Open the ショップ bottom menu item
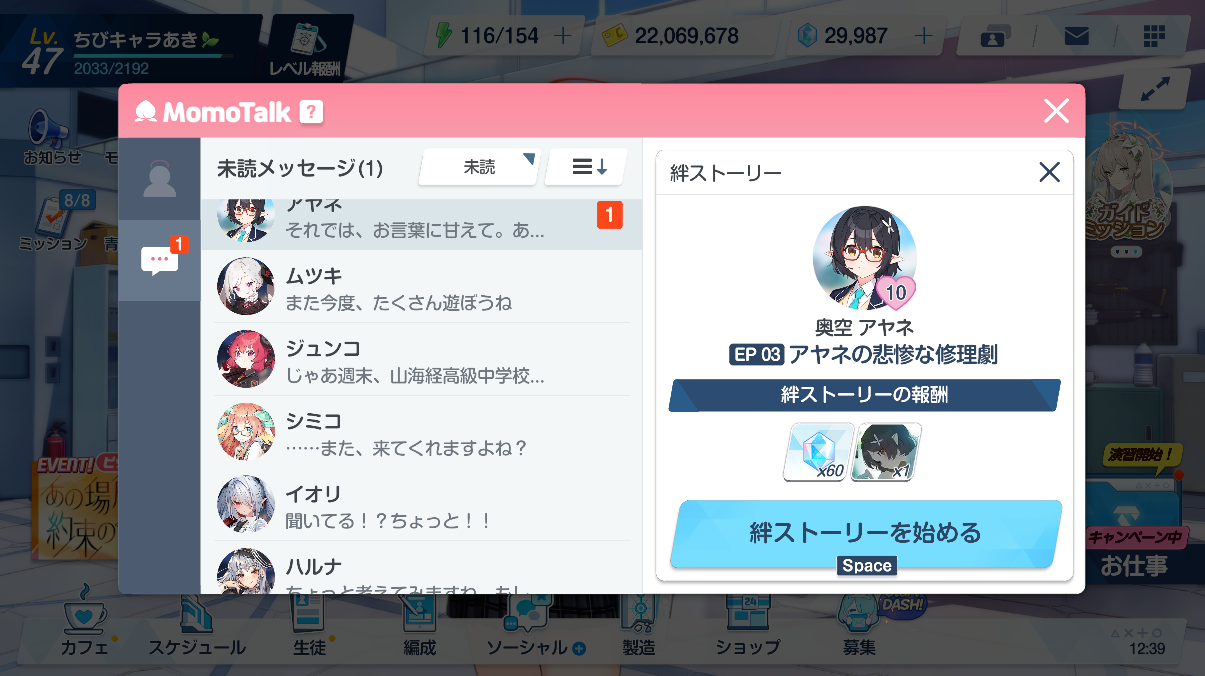Image resolution: width=1205 pixels, height=676 pixels. 747,626
